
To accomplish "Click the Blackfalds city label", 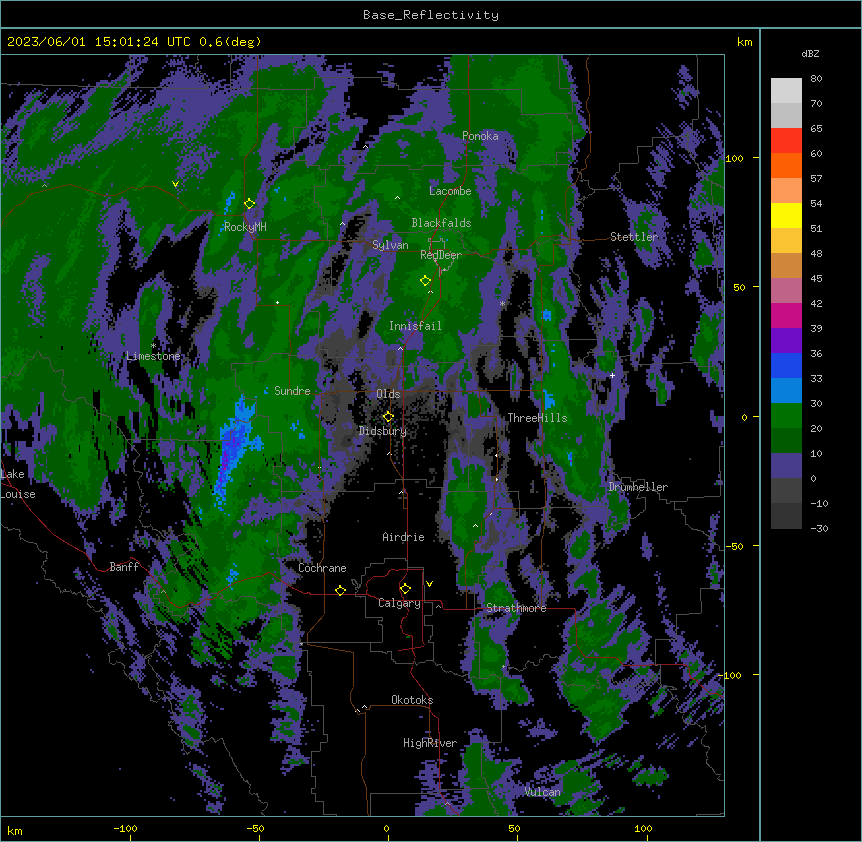I will pos(441,223).
